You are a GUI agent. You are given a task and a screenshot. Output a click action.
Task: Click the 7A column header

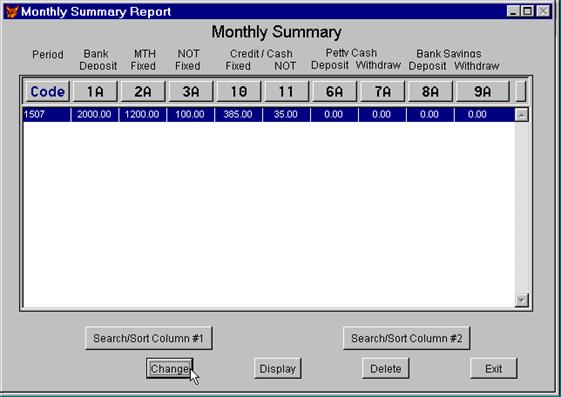click(x=382, y=92)
